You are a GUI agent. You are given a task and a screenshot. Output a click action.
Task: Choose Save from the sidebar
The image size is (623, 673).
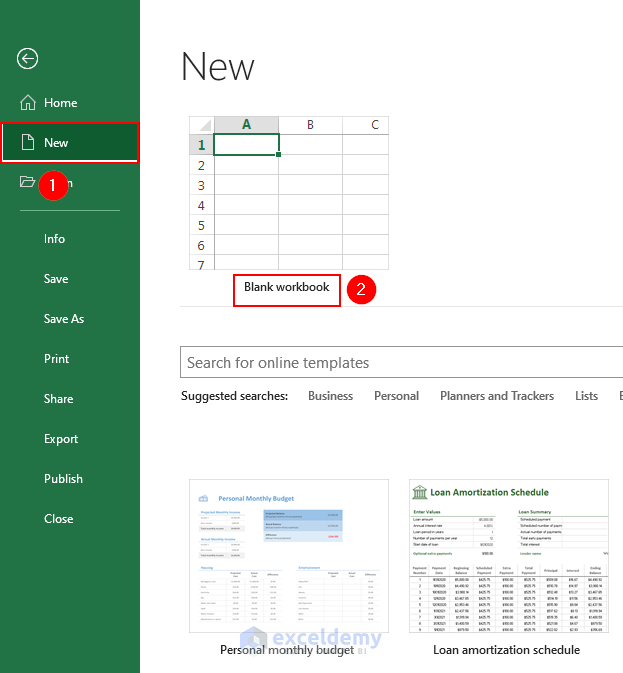pyautogui.click(x=56, y=279)
